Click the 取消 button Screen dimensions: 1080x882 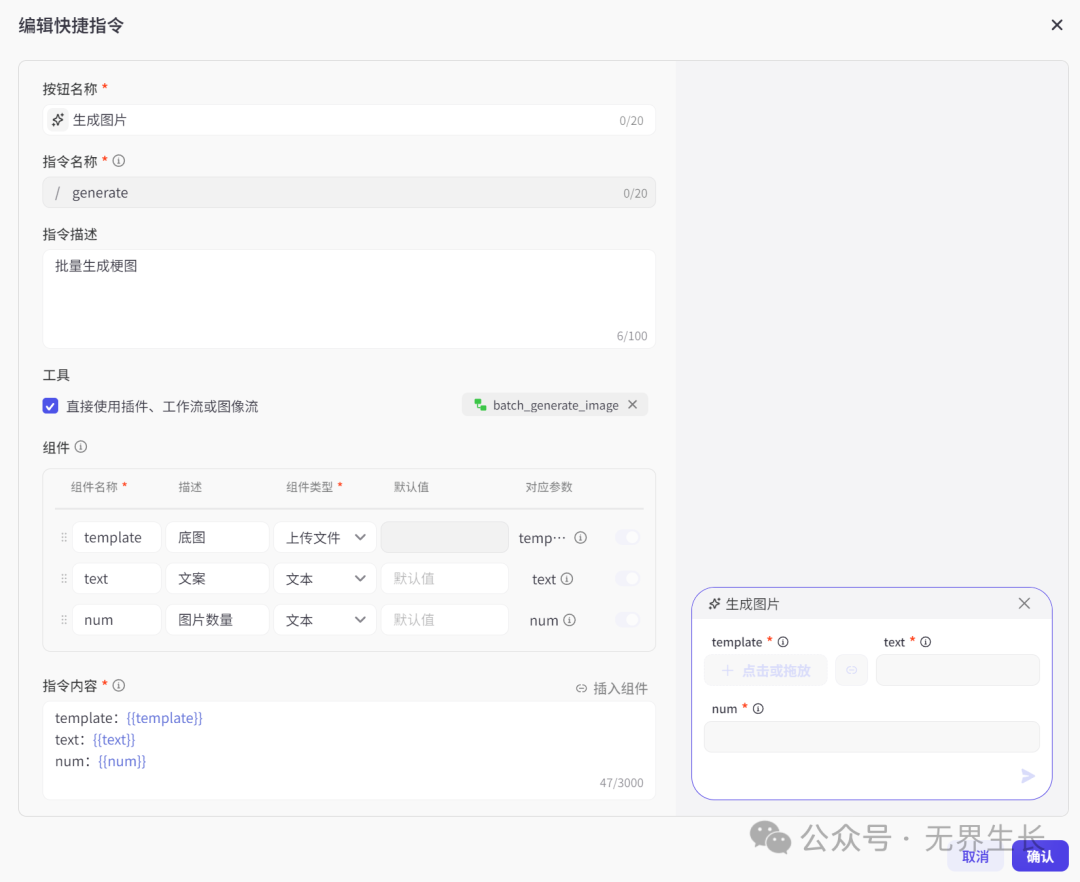(x=975, y=857)
